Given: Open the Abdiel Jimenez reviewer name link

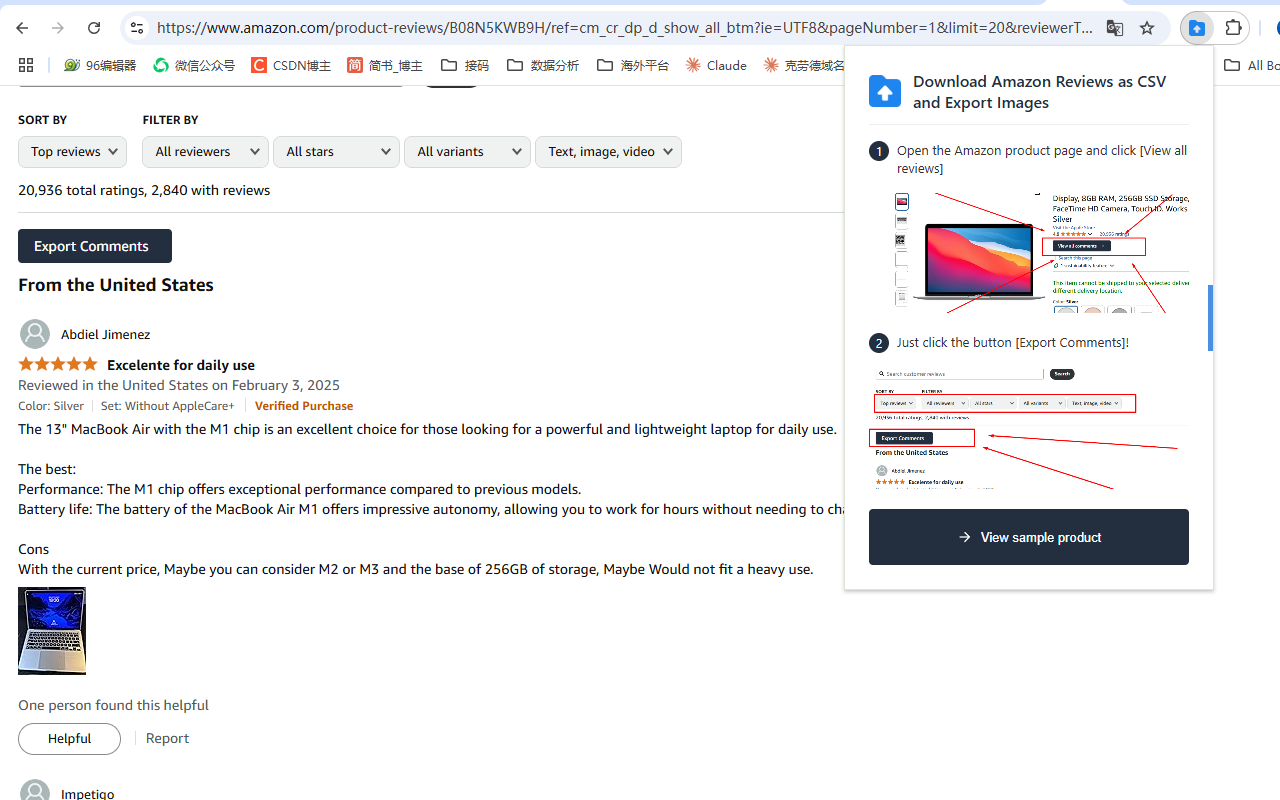Looking at the screenshot, I should [105, 334].
